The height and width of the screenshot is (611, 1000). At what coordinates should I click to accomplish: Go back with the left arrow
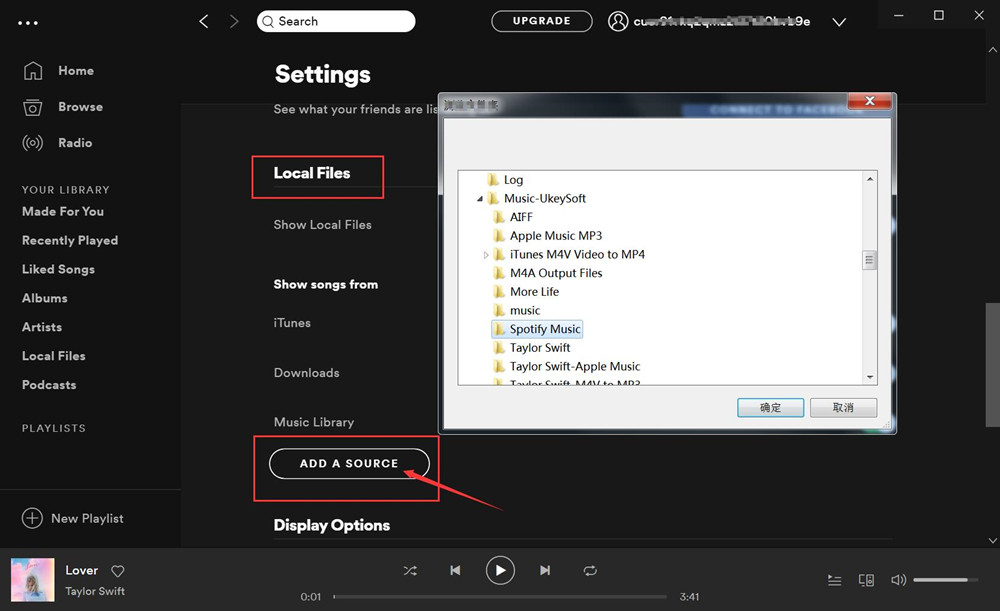coord(203,22)
